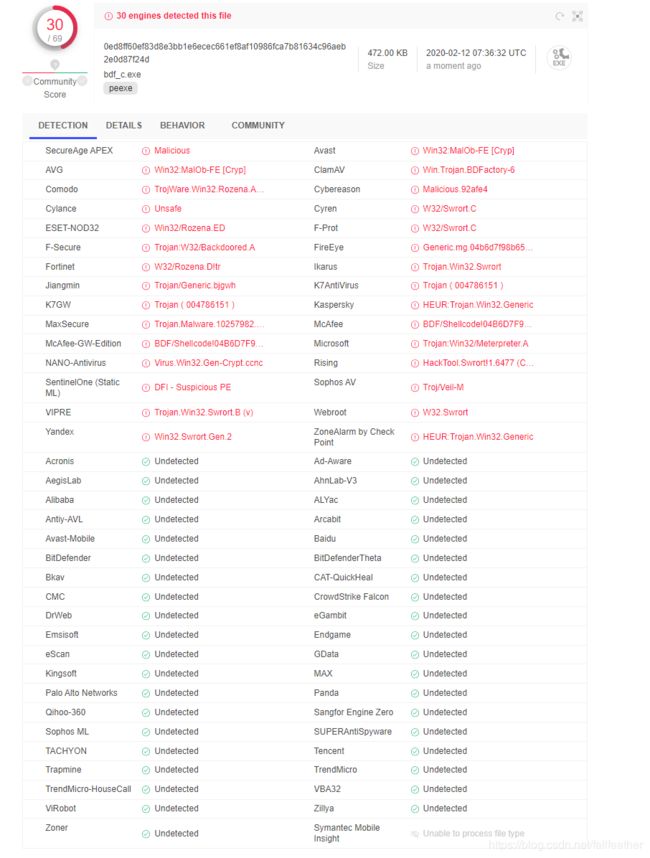Click the alert icon beside Kaspersky result
650x858 pixels.
coord(414,305)
